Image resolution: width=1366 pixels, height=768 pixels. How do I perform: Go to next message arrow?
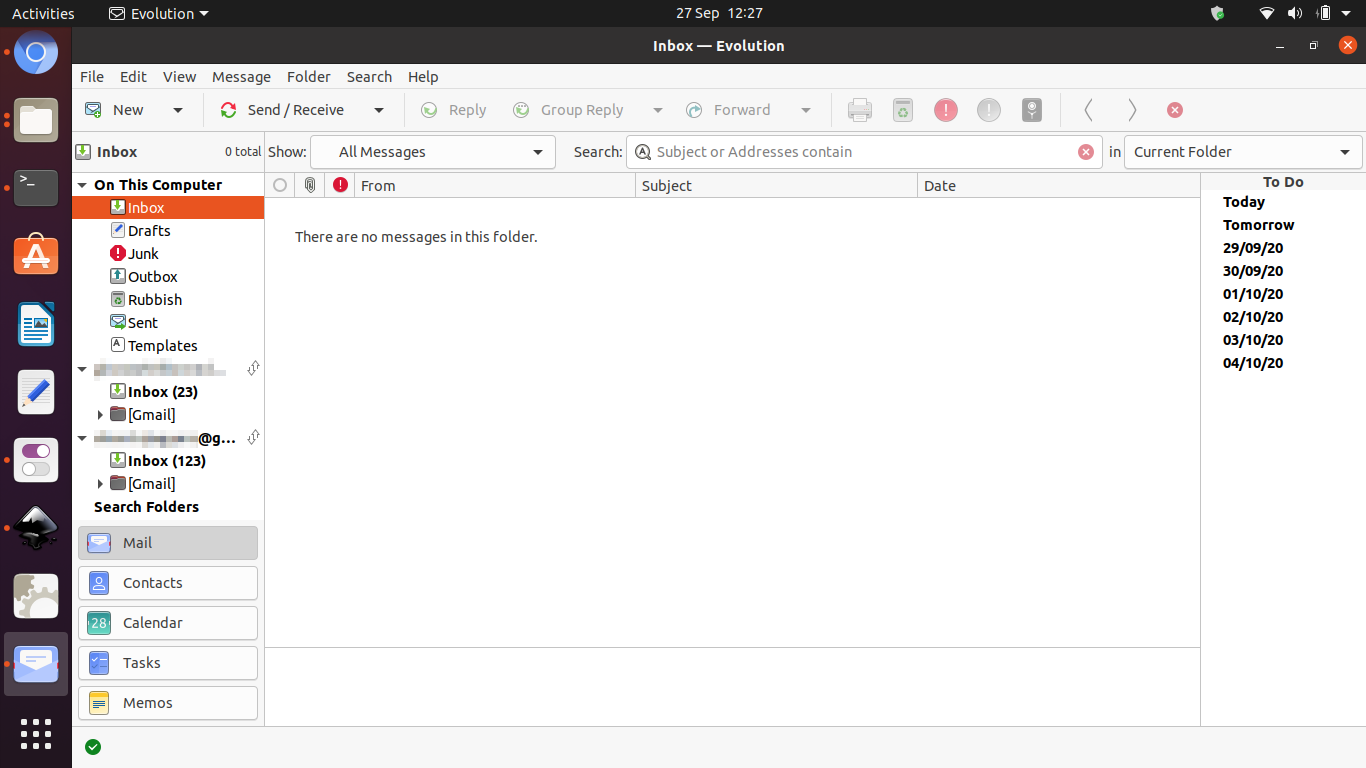point(1132,110)
